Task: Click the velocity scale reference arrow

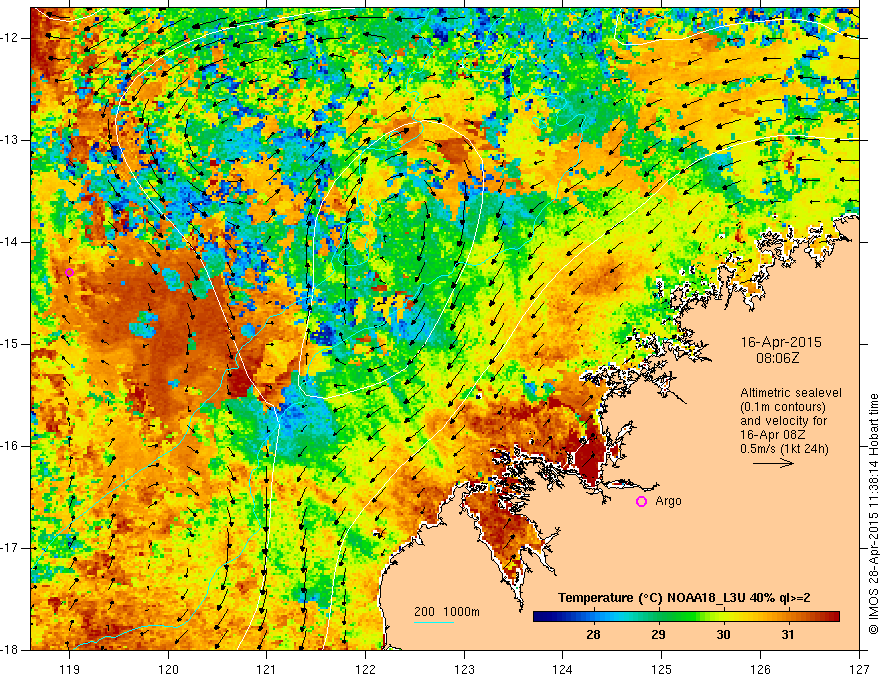Action: point(773,463)
